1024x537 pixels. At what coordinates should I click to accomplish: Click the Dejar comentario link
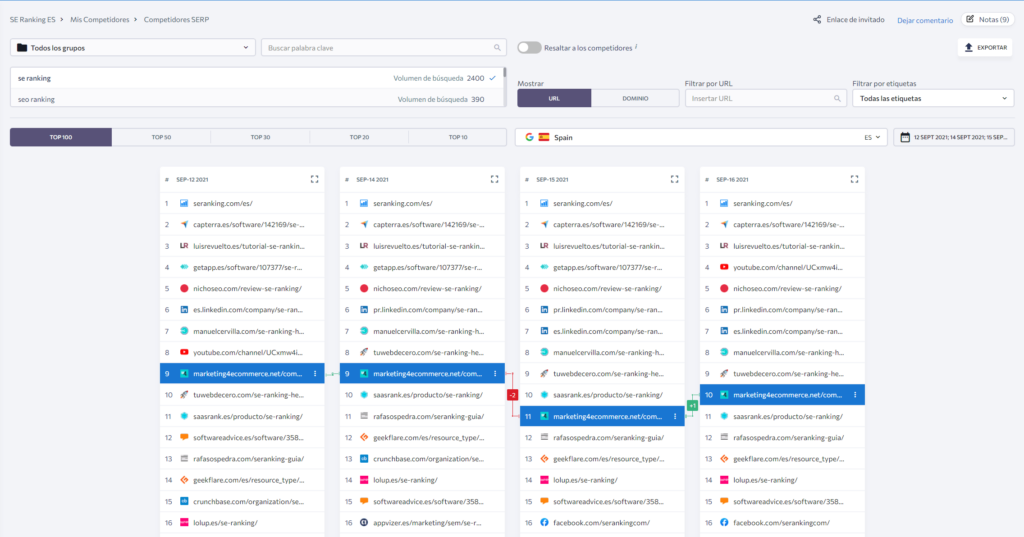[x=925, y=20]
